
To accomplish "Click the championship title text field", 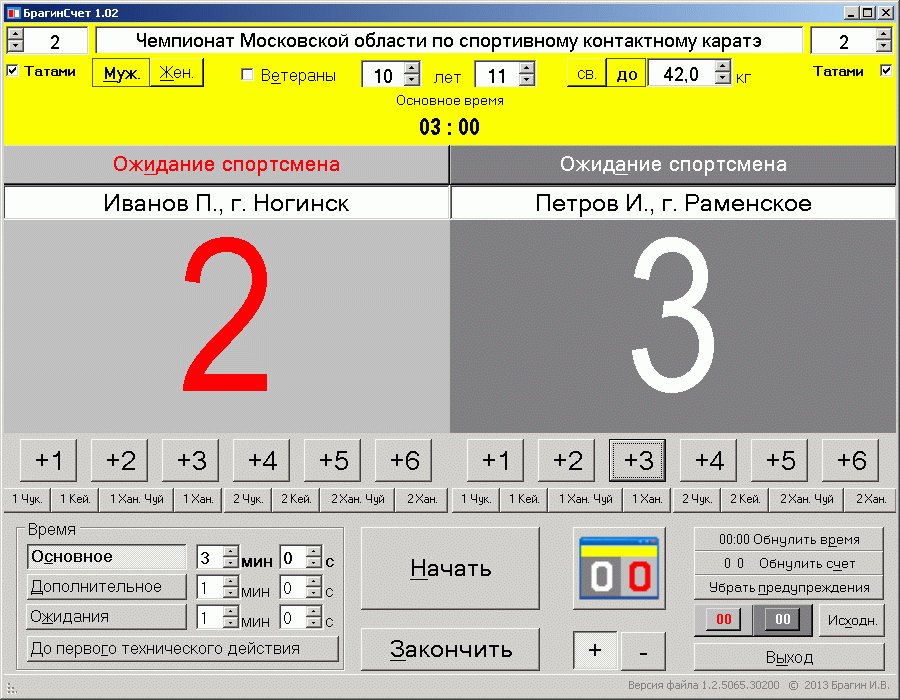I will 449,41.
